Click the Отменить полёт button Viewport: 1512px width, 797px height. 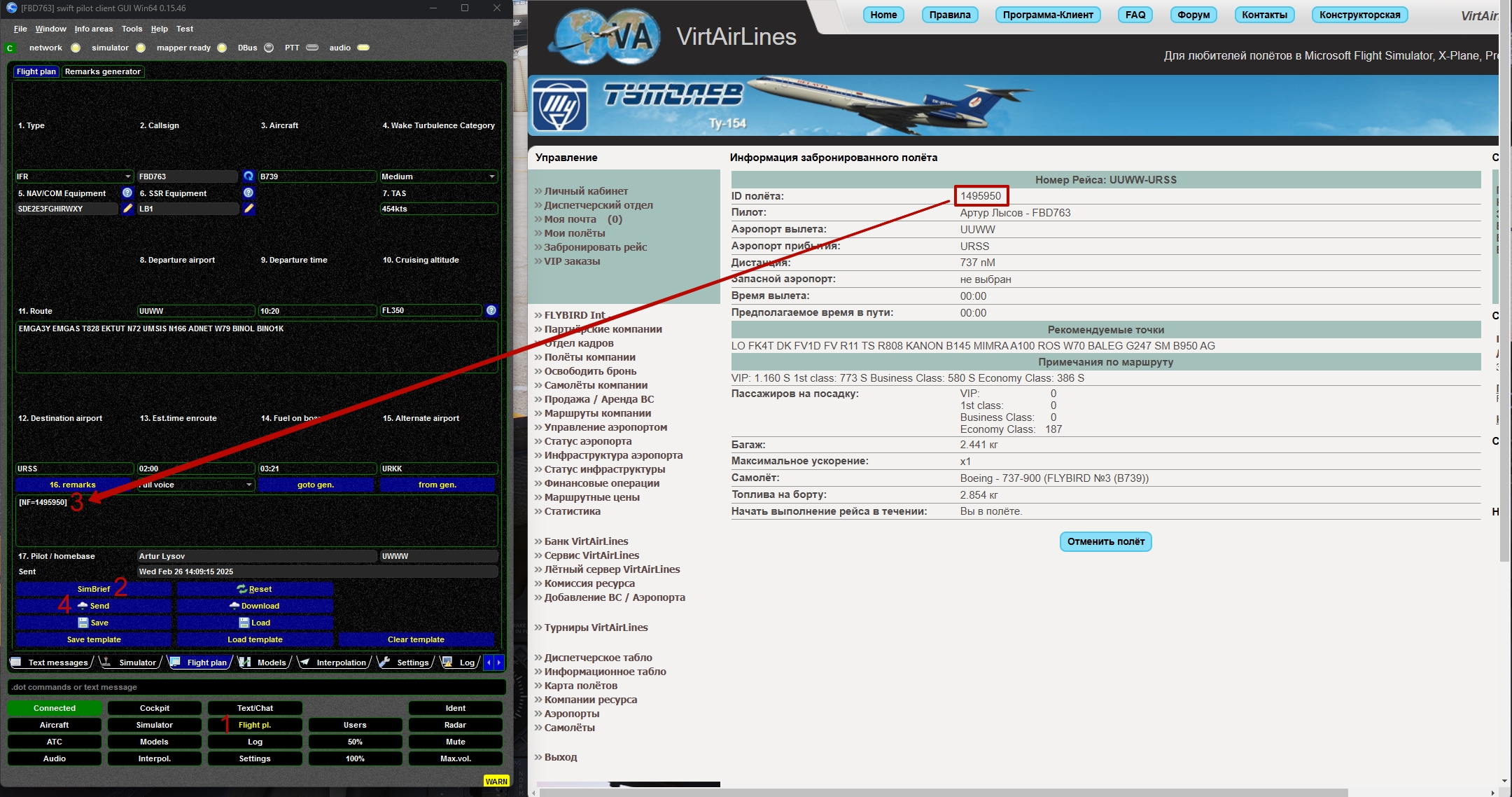click(1106, 541)
